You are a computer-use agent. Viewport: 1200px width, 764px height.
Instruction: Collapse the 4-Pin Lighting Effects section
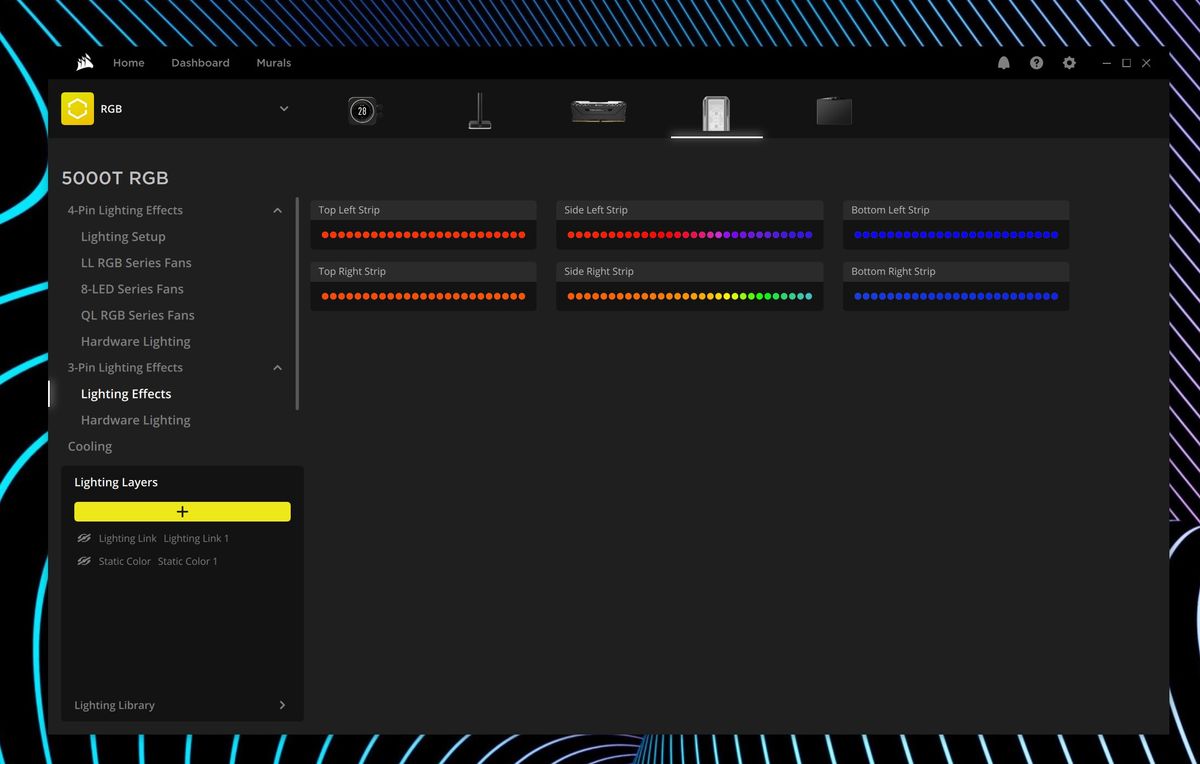click(277, 210)
